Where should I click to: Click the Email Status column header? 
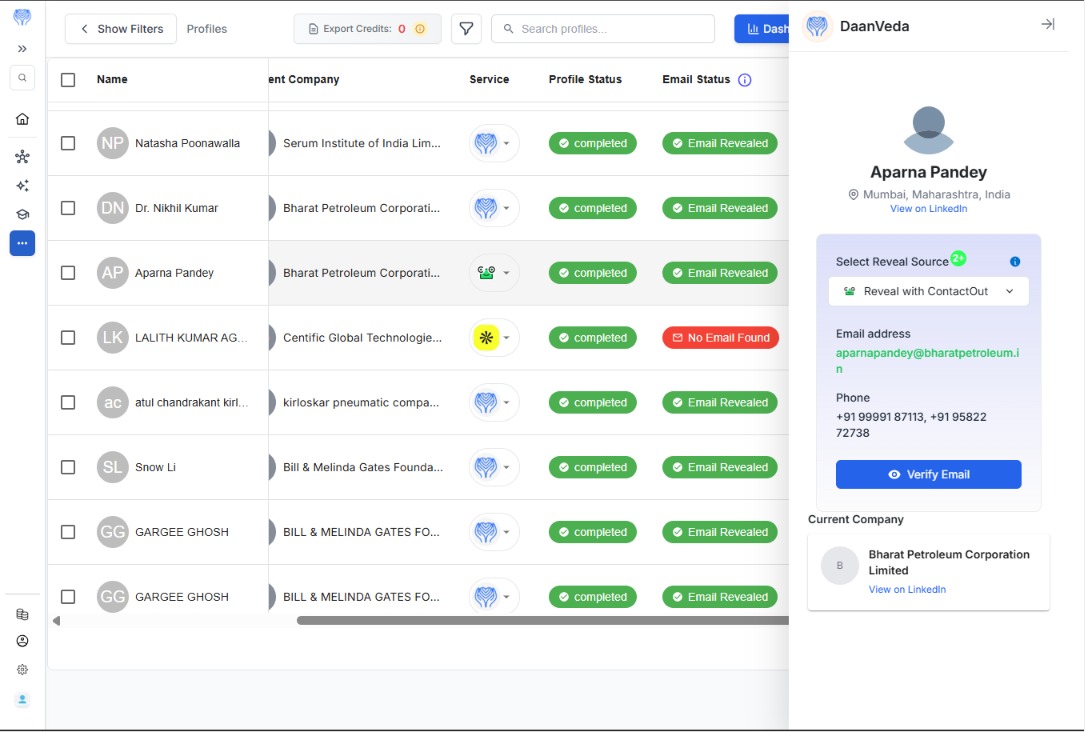696,80
